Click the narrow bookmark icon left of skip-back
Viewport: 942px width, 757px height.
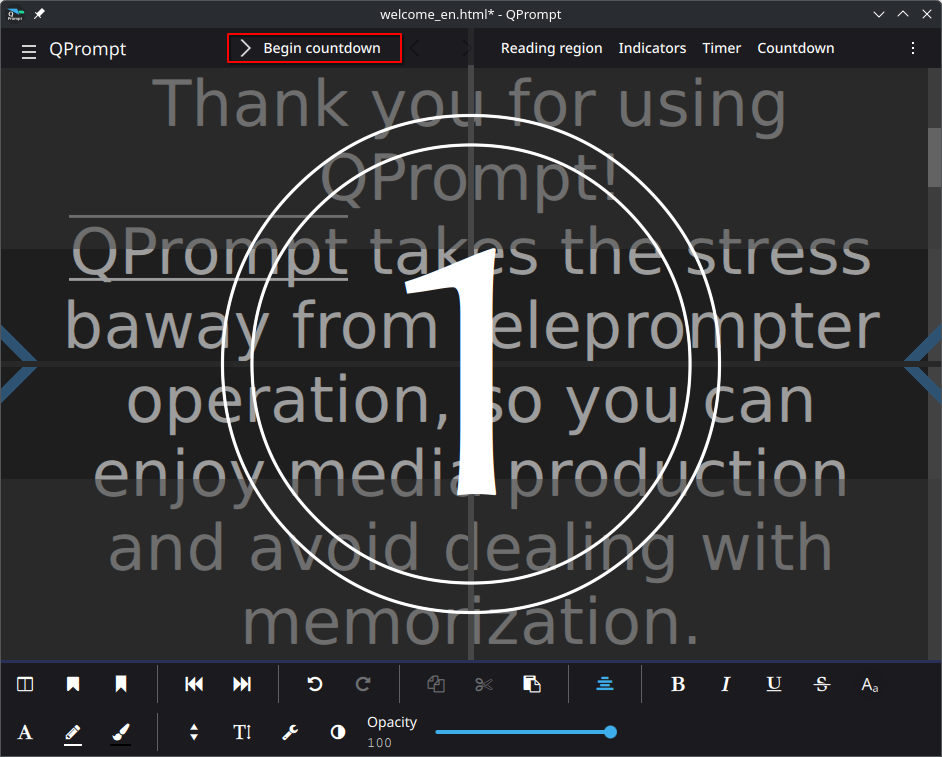click(x=121, y=684)
